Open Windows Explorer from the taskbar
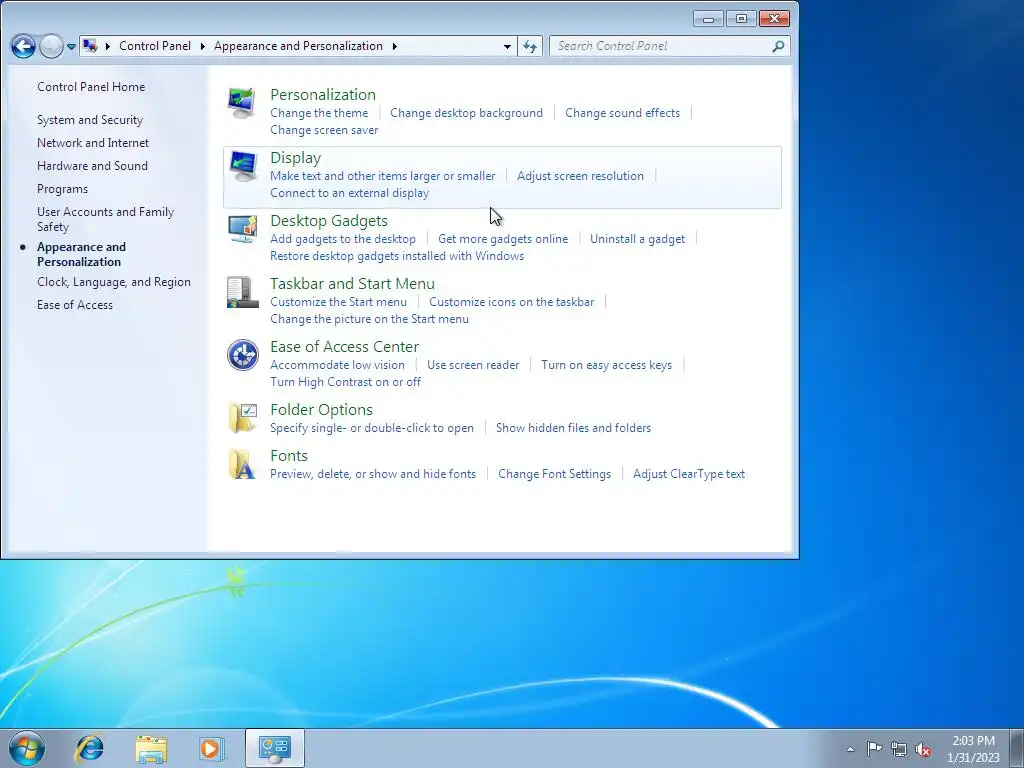The width and height of the screenshot is (1024, 768). [x=151, y=748]
